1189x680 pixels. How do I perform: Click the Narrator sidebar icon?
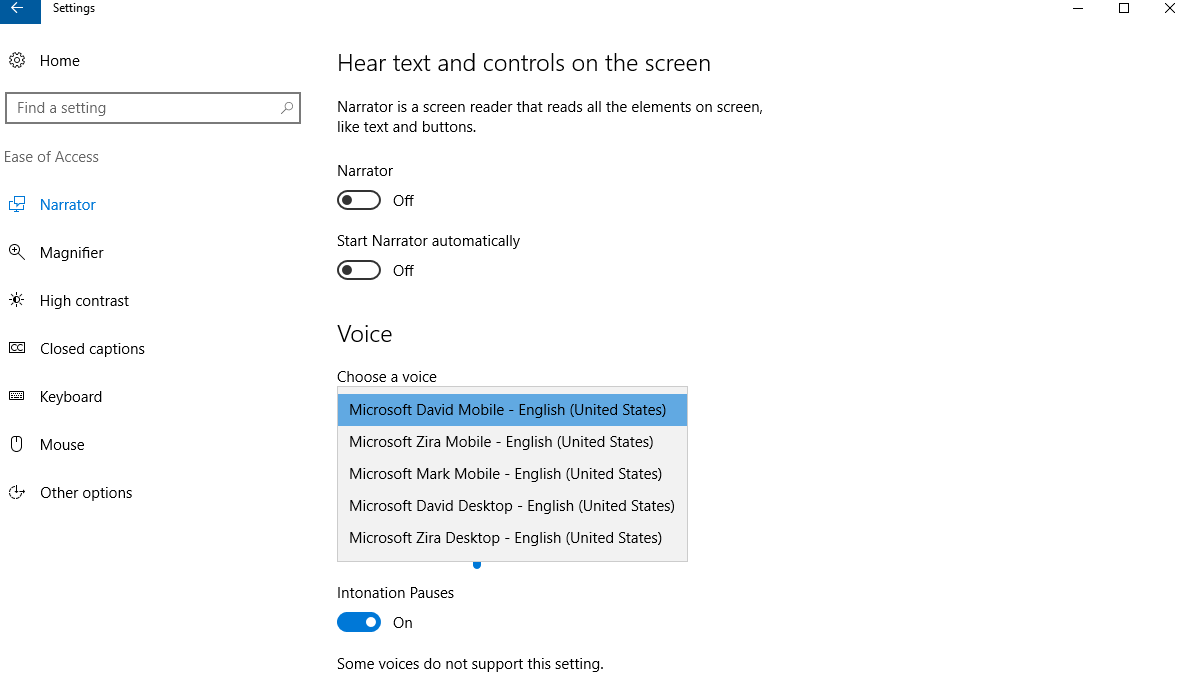17,205
